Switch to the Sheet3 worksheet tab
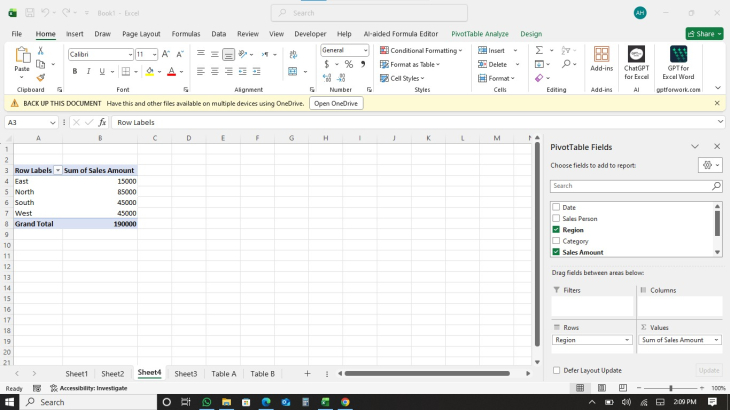730x410 pixels. [186, 373]
